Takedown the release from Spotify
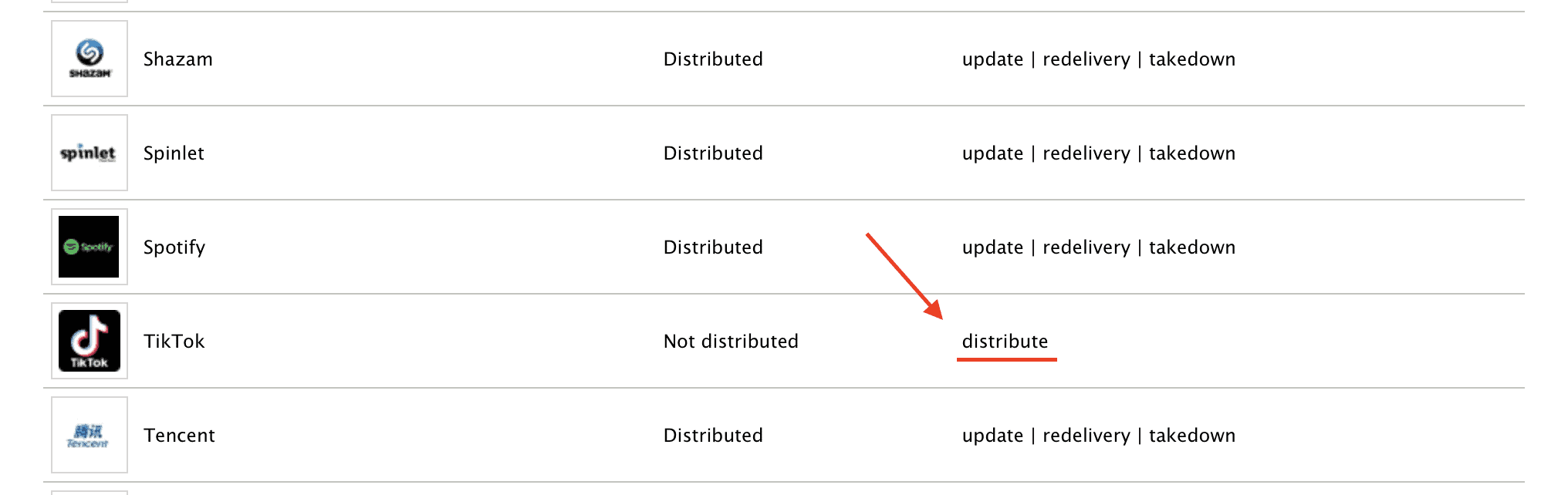The width and height of the screenshot is (1568, 495). coord(1191,247)
